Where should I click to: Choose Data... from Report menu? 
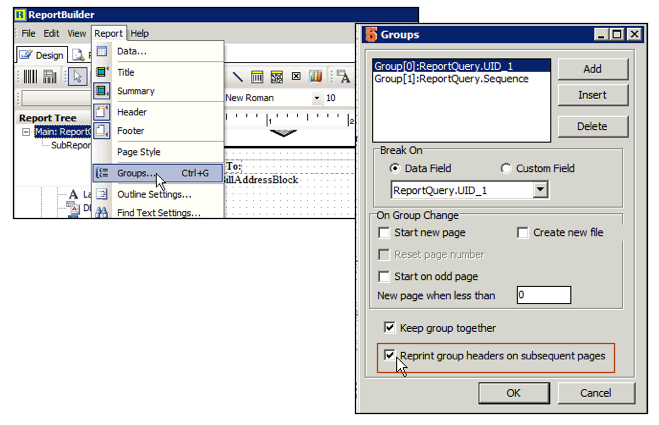[132, 51]
